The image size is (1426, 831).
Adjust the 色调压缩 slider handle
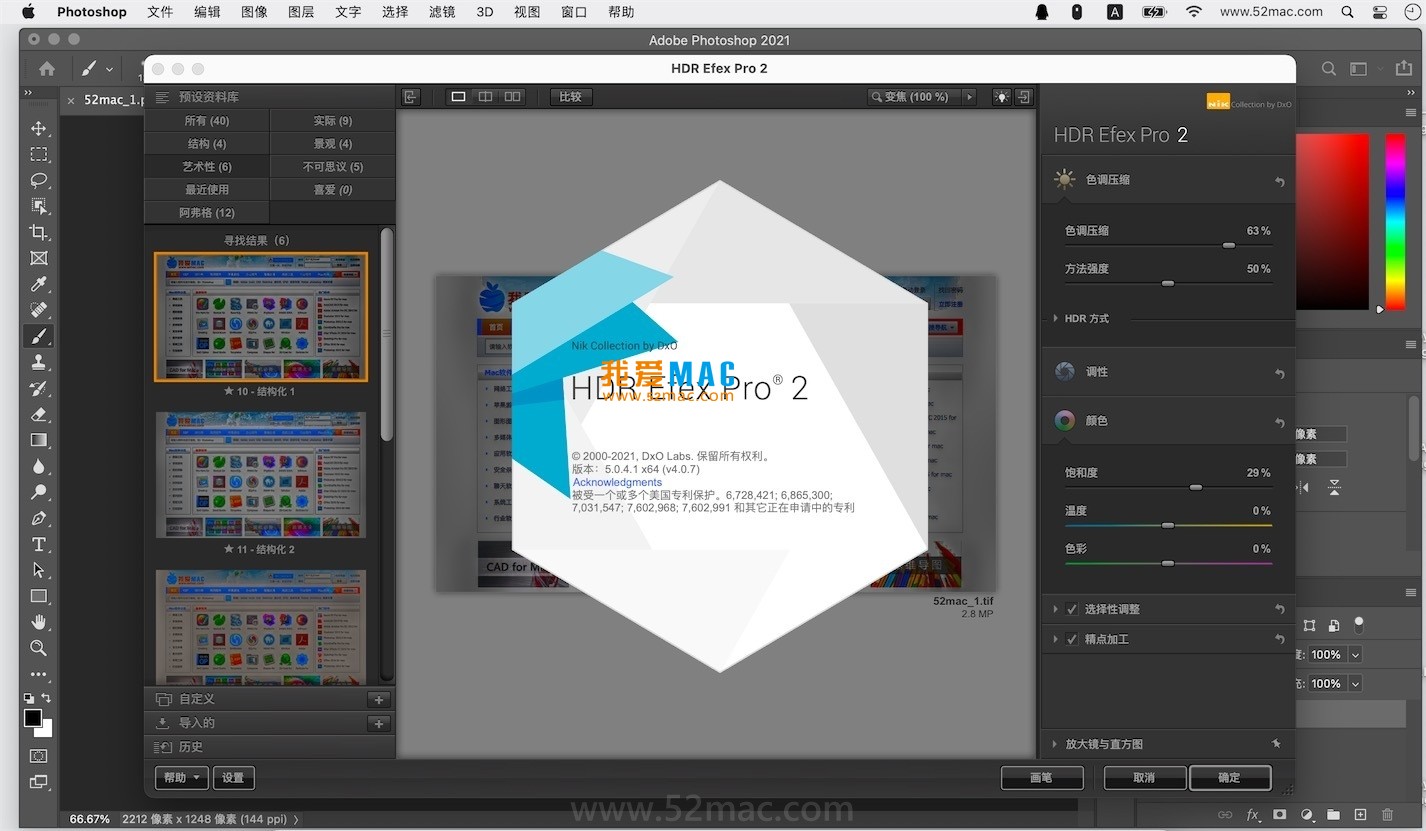click(x=1229, y=245)
